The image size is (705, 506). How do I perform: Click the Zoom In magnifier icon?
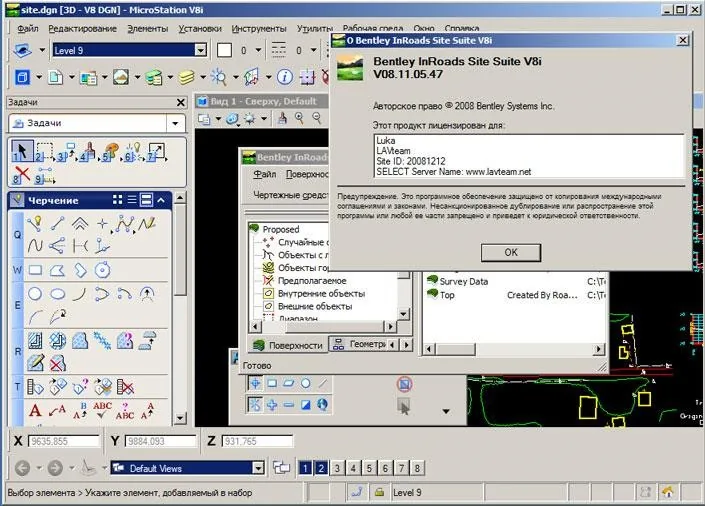click(299, 119)
